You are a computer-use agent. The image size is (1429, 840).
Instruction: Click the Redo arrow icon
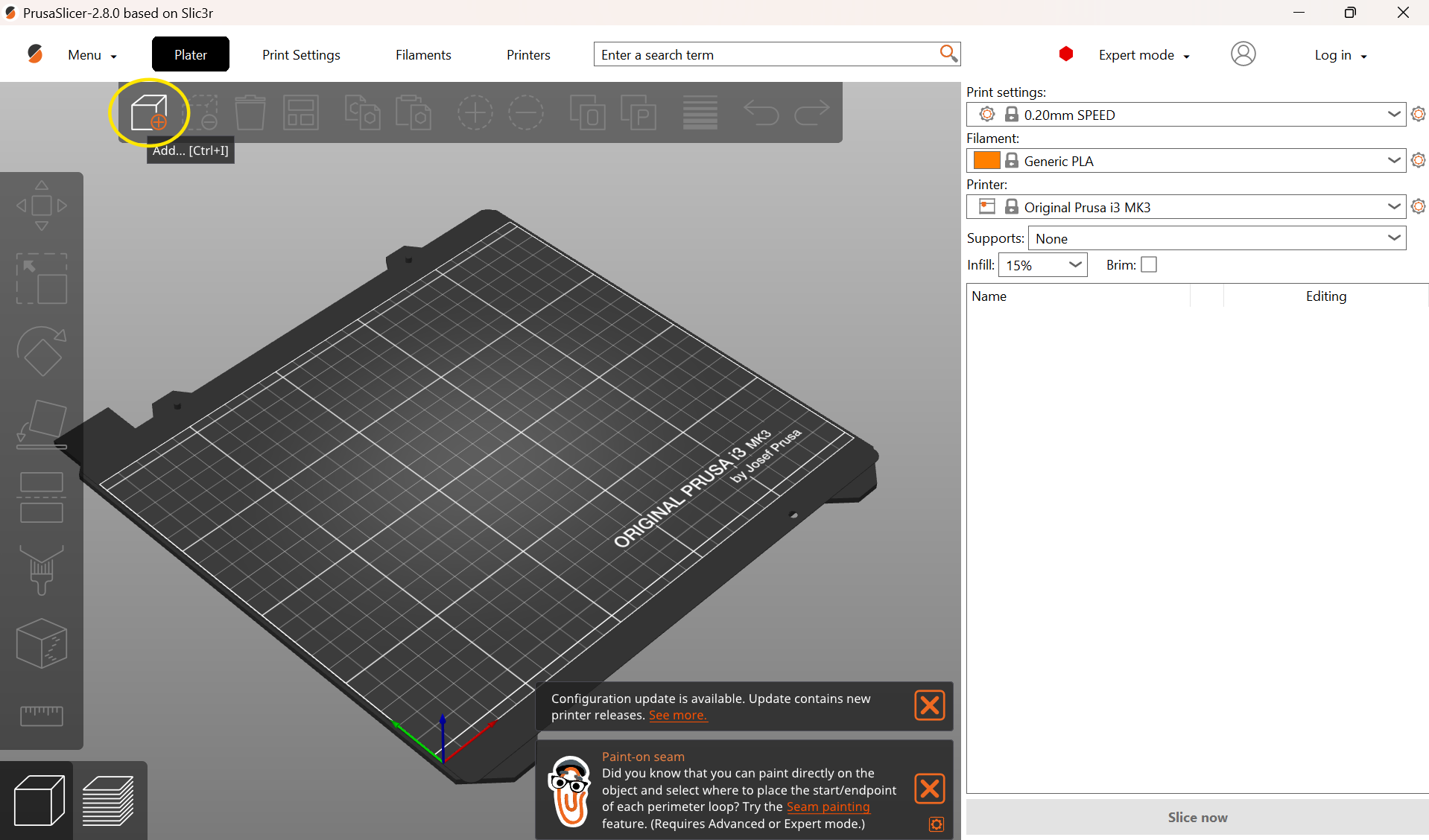[812, 112]
